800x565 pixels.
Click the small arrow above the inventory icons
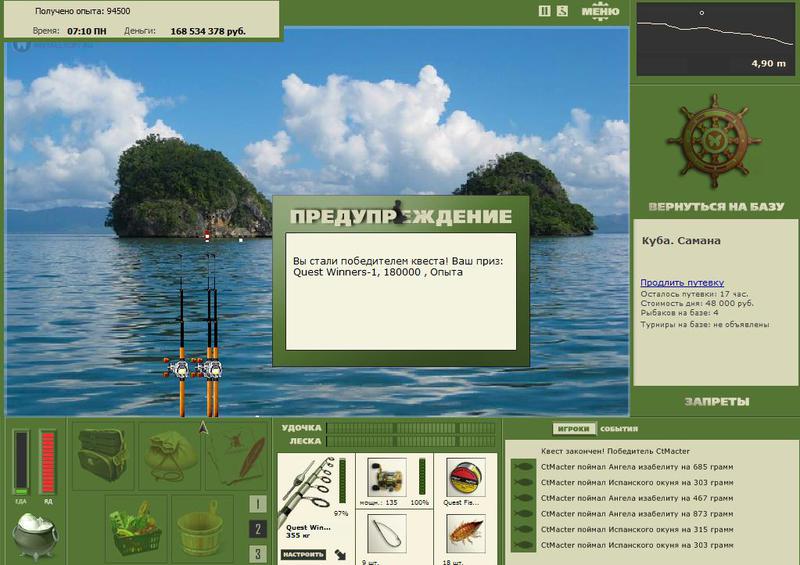[x=203, y=428]
